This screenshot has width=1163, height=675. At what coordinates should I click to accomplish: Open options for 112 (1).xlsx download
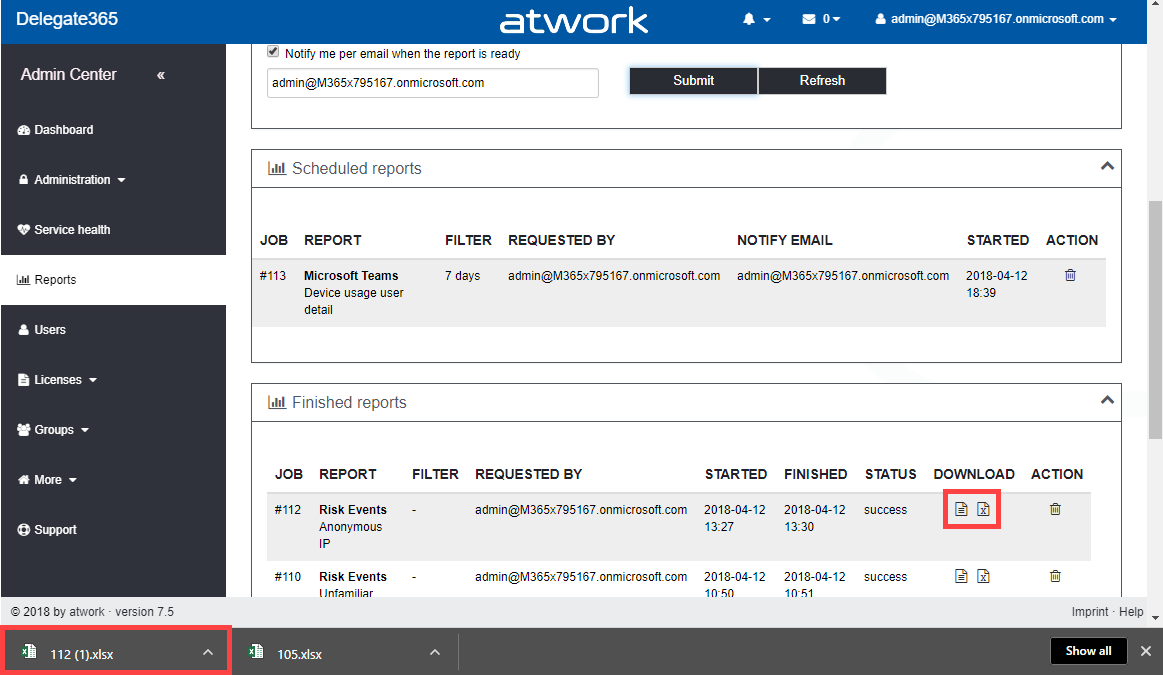(208, 653)
